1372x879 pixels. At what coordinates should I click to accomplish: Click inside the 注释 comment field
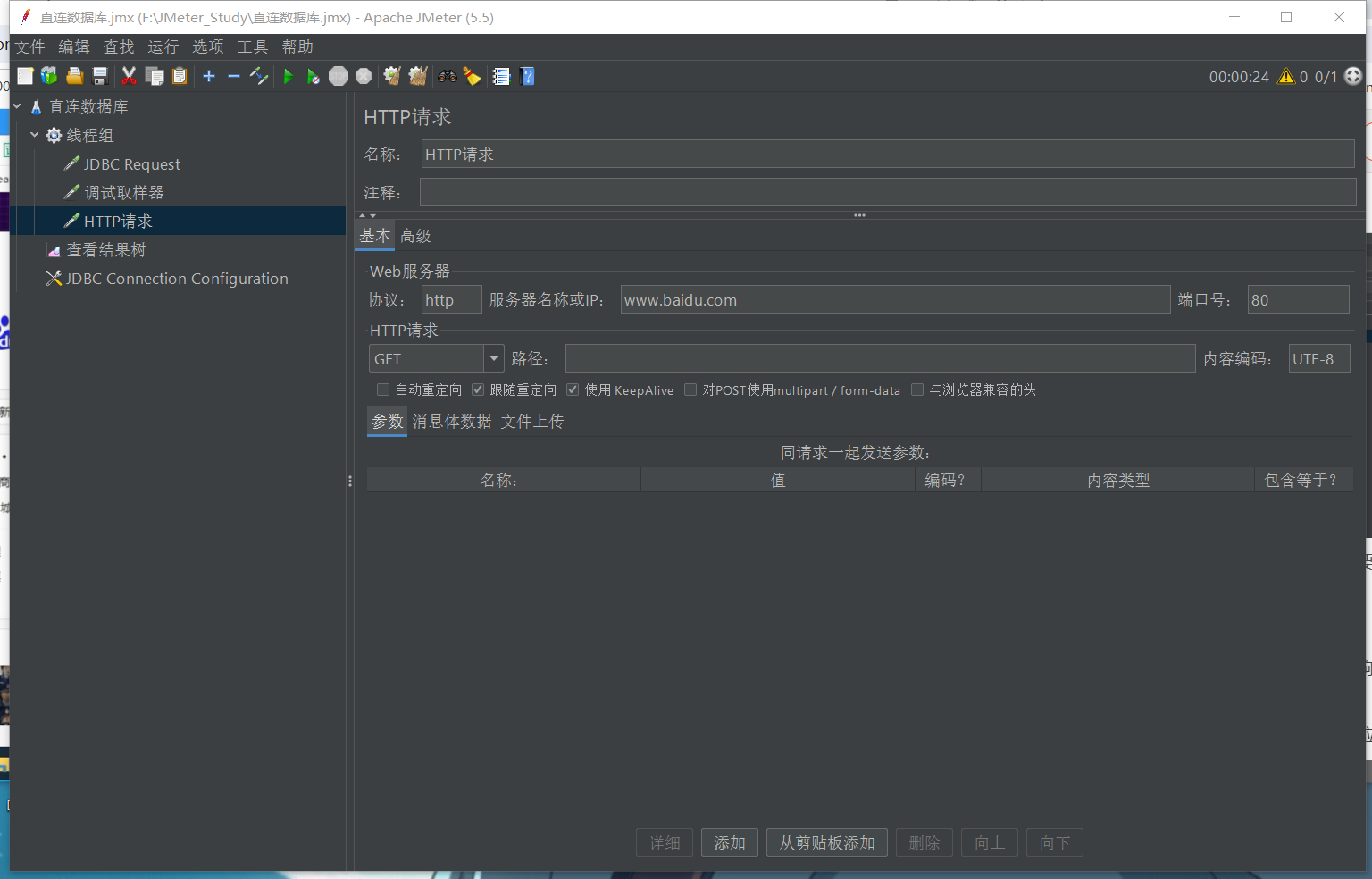[888, 192]
